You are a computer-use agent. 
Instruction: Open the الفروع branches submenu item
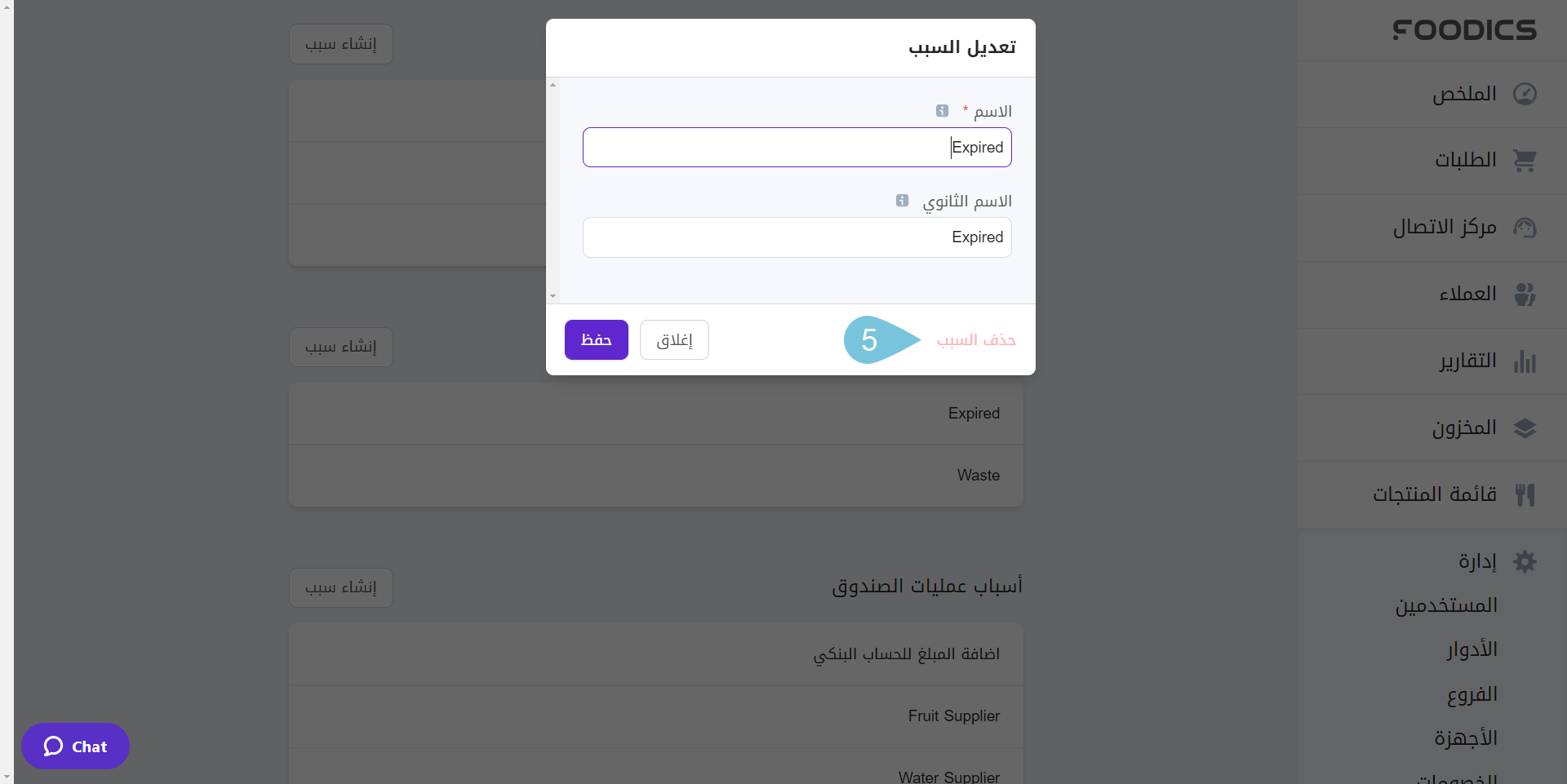1472,695
